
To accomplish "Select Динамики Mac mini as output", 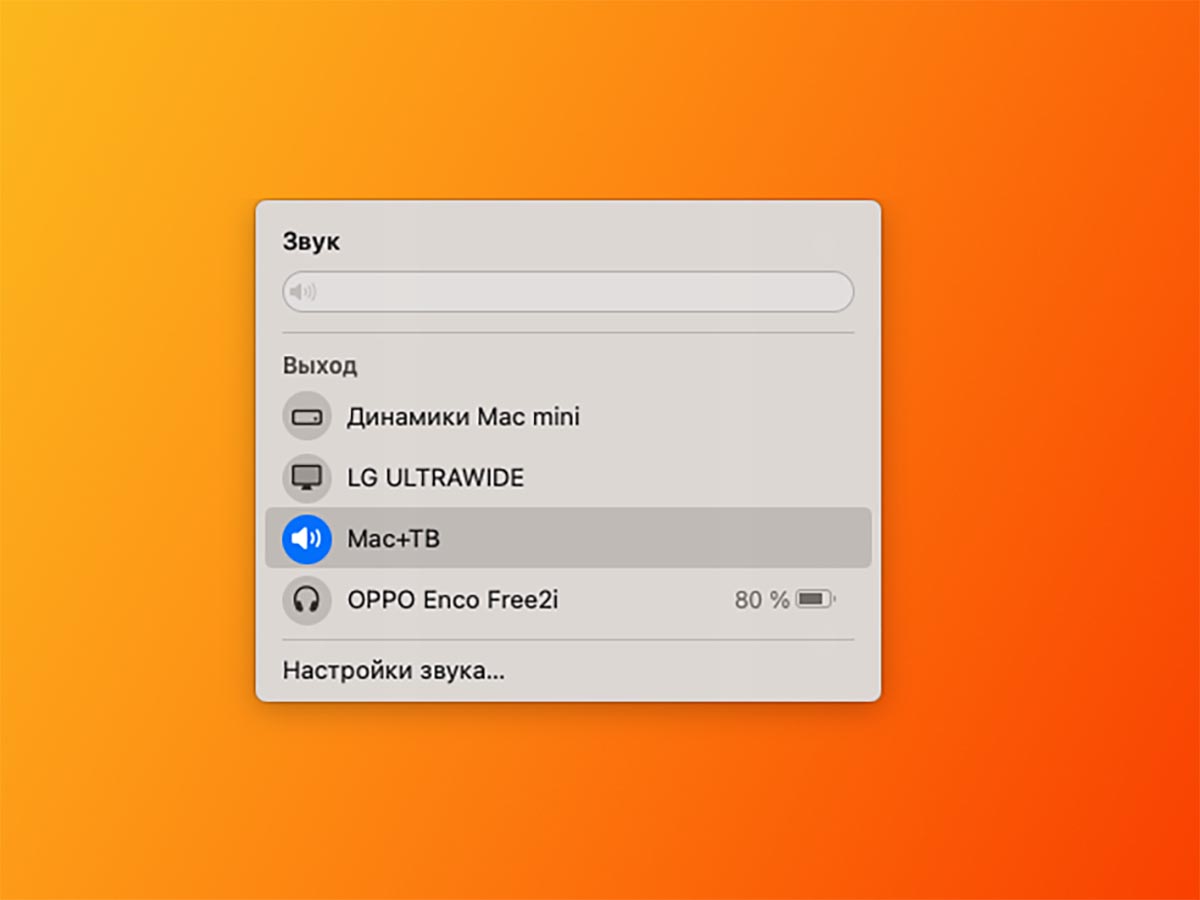I will (568, 416).
